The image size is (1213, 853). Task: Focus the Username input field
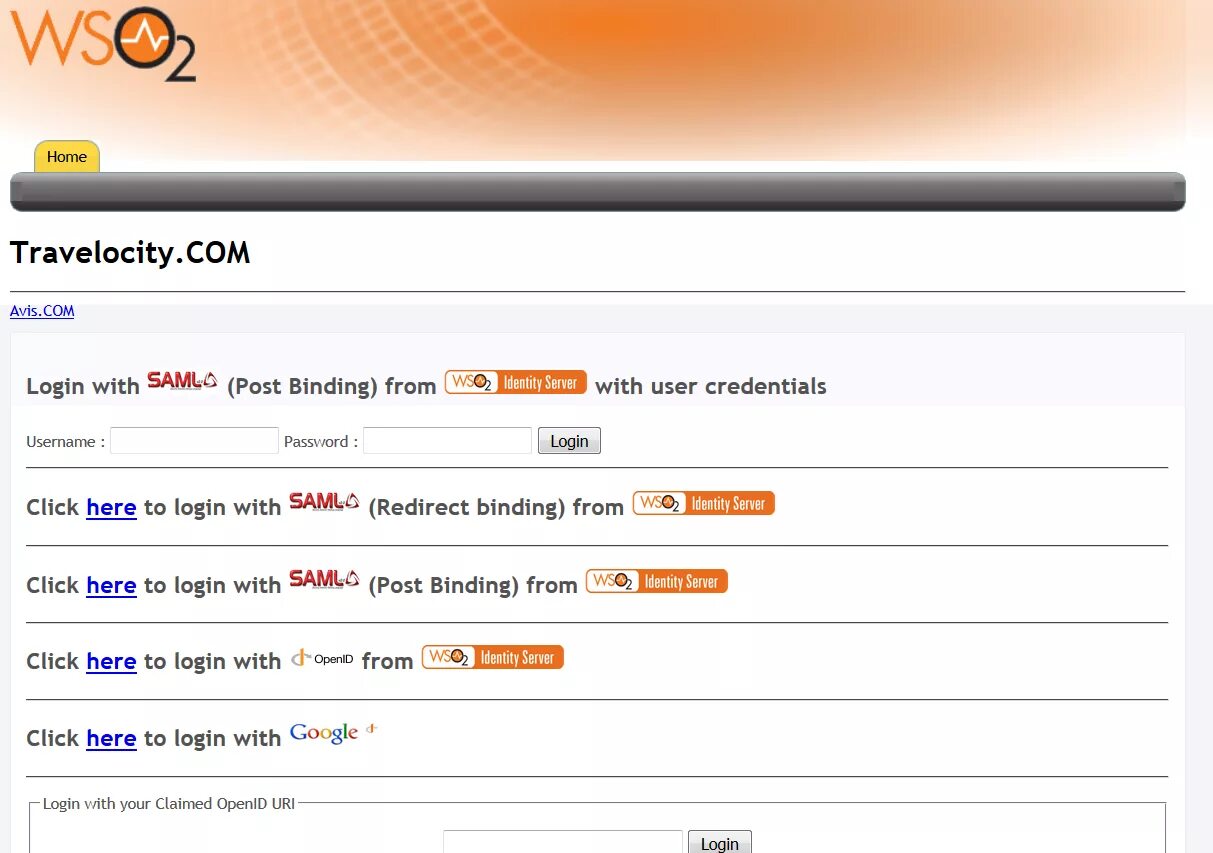(194, 441)
